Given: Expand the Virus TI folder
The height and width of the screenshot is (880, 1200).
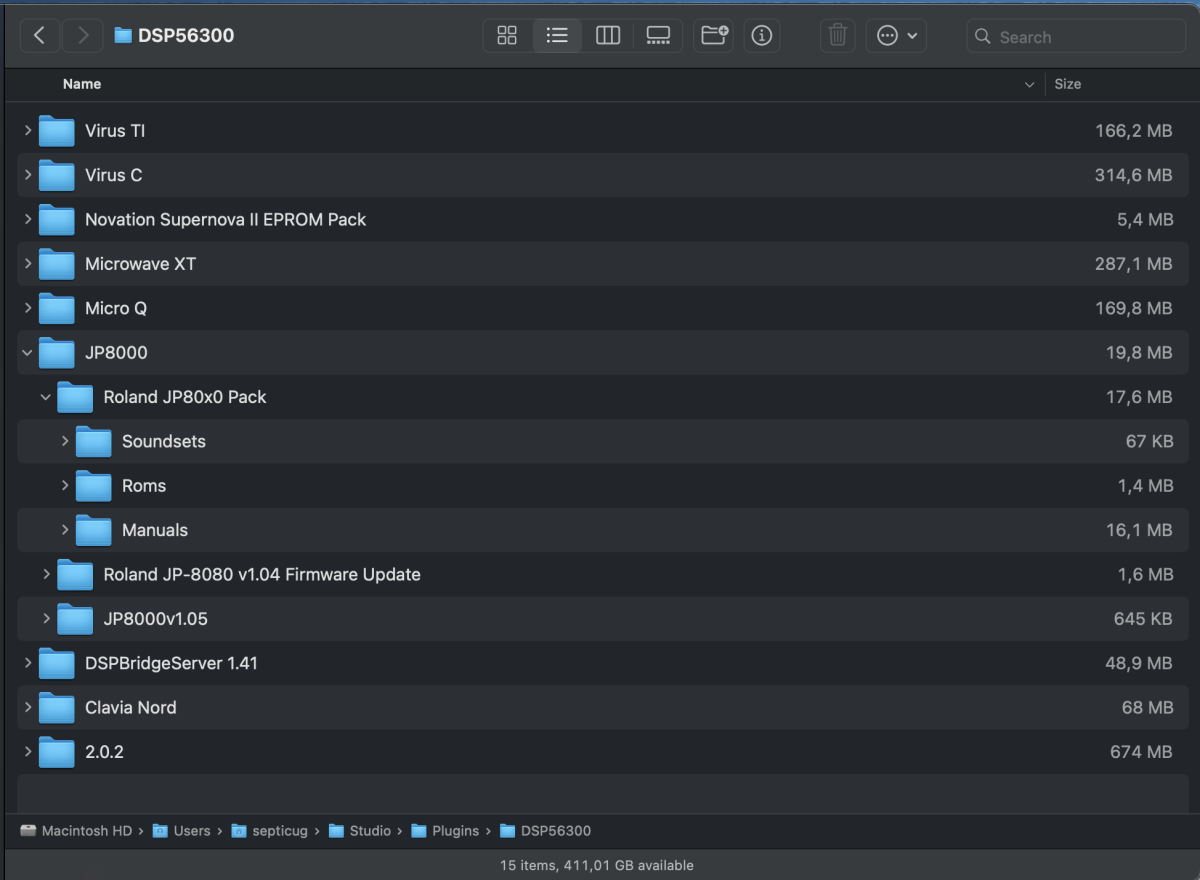Looking at the screenshot, I should (28, 130).
